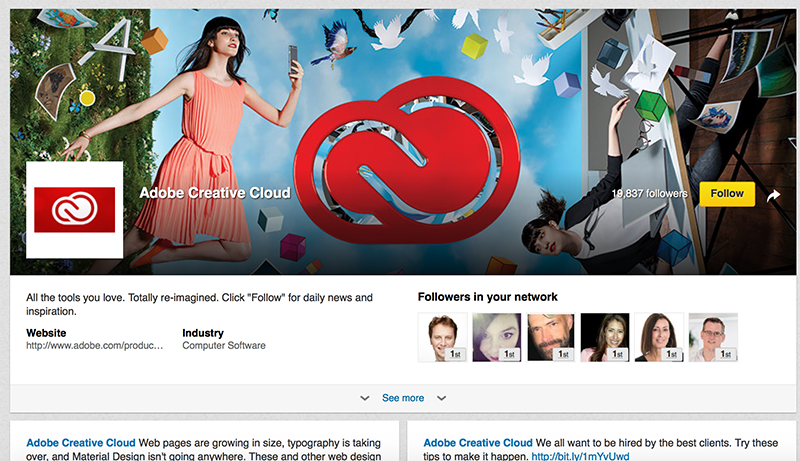
Task: Click the yellow Follow button
Action: pyautogui.click(x=727, y=194)
